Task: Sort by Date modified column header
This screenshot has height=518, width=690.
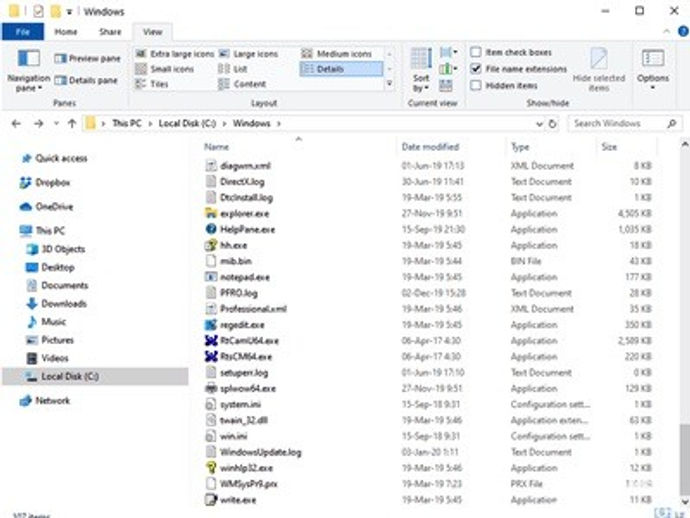Action: [x=430, y=147]
